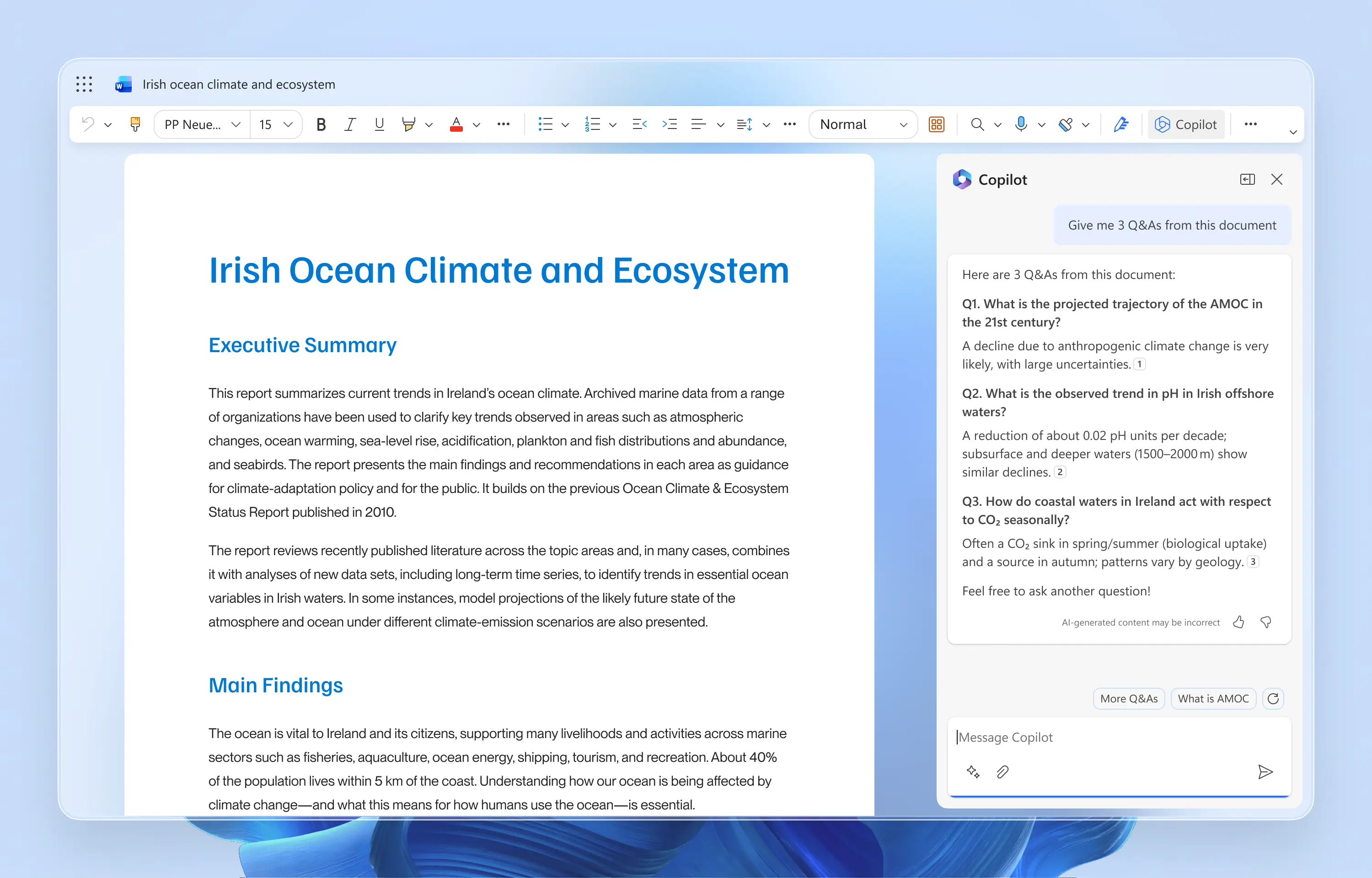
Task: Click the Format Painter icon
Action: tap(135, 124)
